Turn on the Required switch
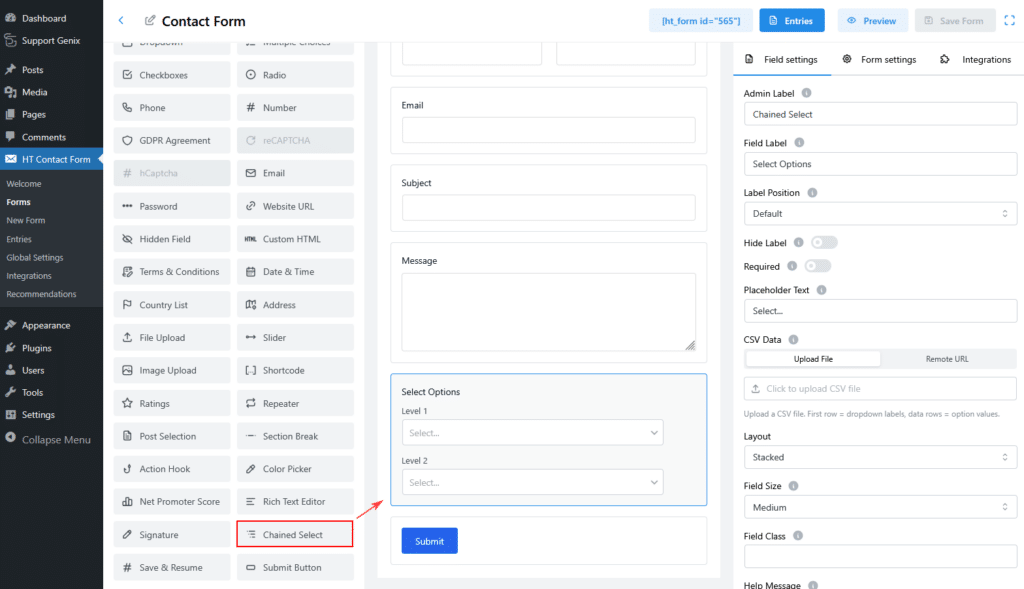Screen dimensions: 1024x589 tap(818, 266)
